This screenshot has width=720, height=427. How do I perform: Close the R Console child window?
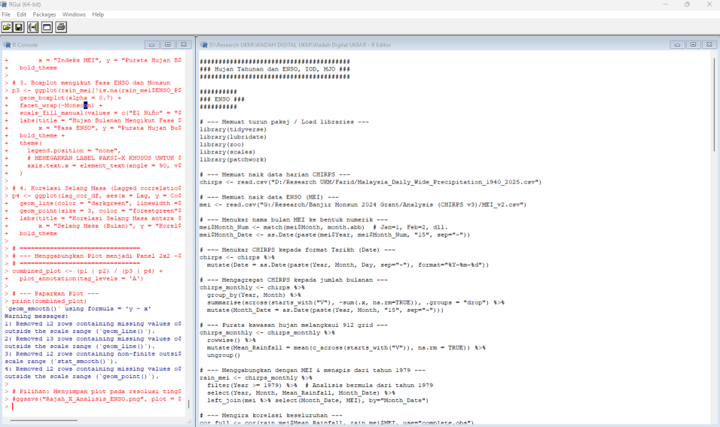tap(184, 45)
